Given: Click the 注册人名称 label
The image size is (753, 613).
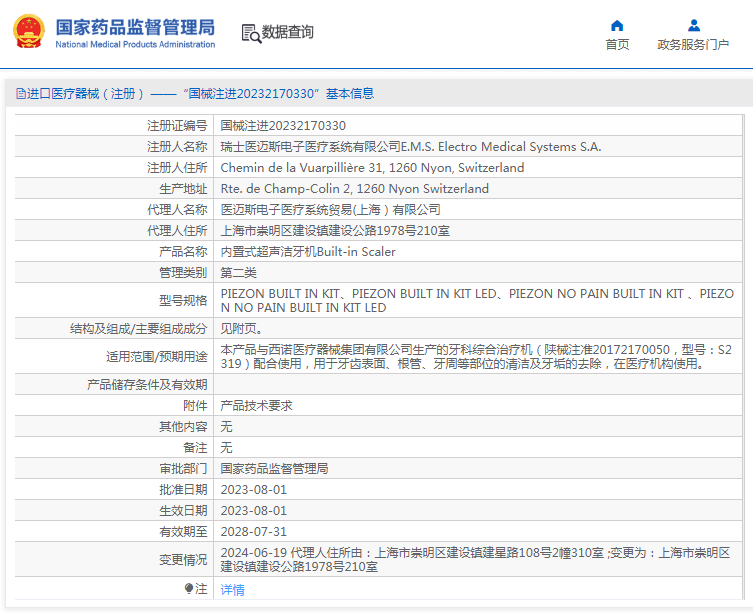Looking at the screenshot, I should [177, 147].
